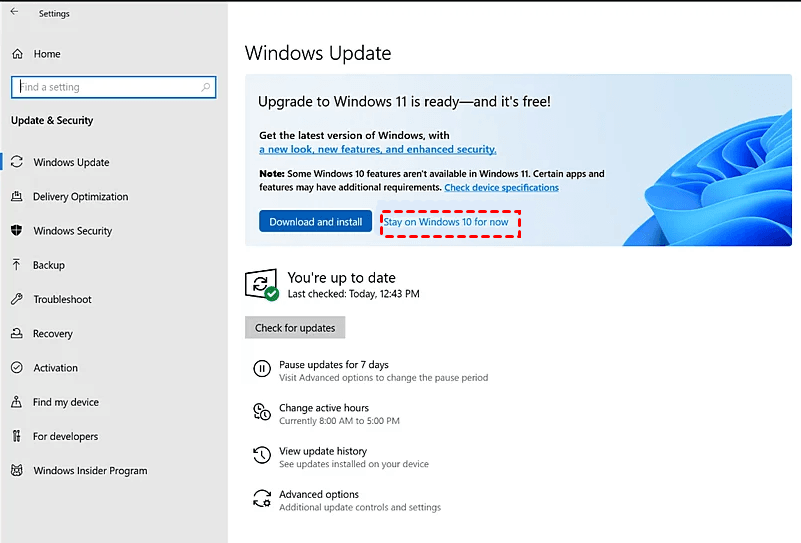The width and height of the screenshot is (801, 543).
Task: Click the Windows Update sync icon in sidebar
Action: [17, 162]
